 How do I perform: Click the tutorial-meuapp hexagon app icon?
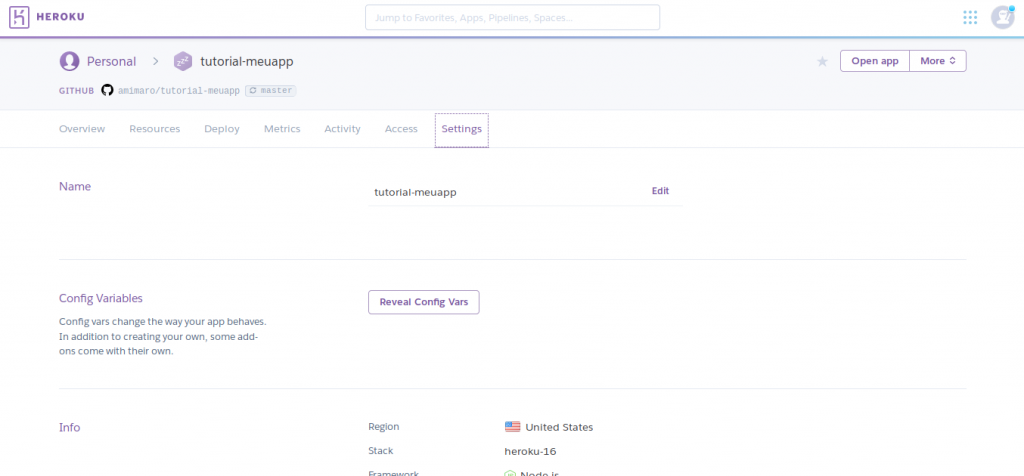tap(182, 61)
